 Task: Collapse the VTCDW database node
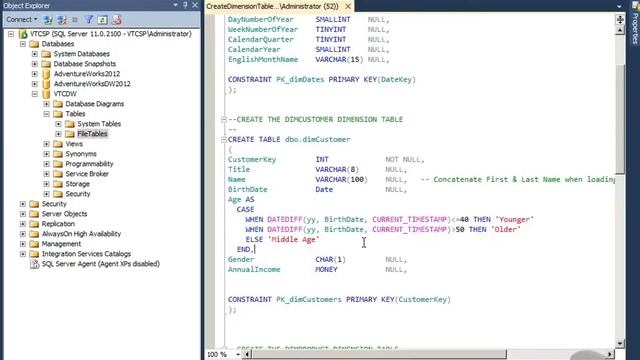click(x=35, y=94)
